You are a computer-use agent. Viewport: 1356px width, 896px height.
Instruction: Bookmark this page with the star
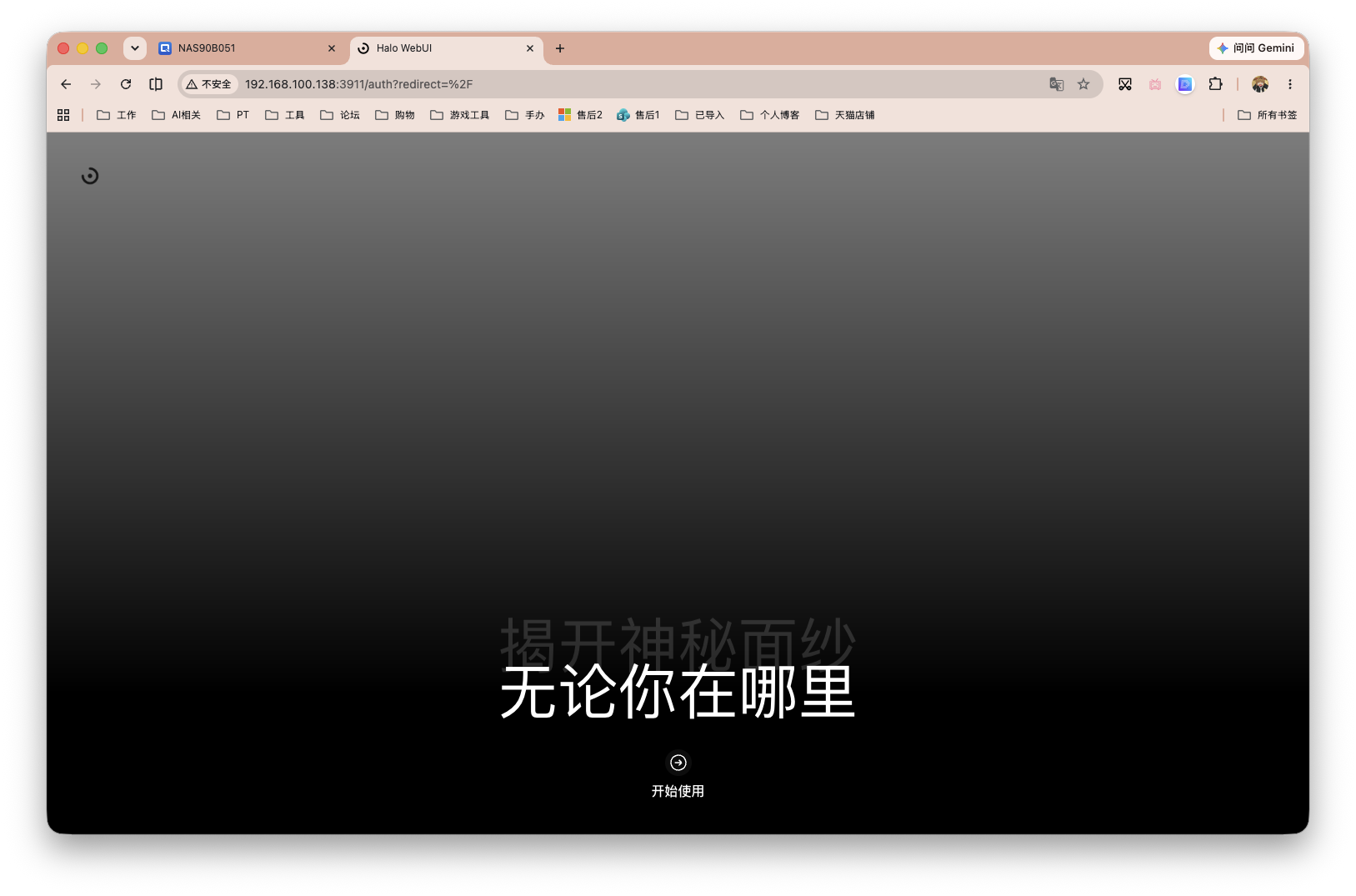[x=1083, y=84]
